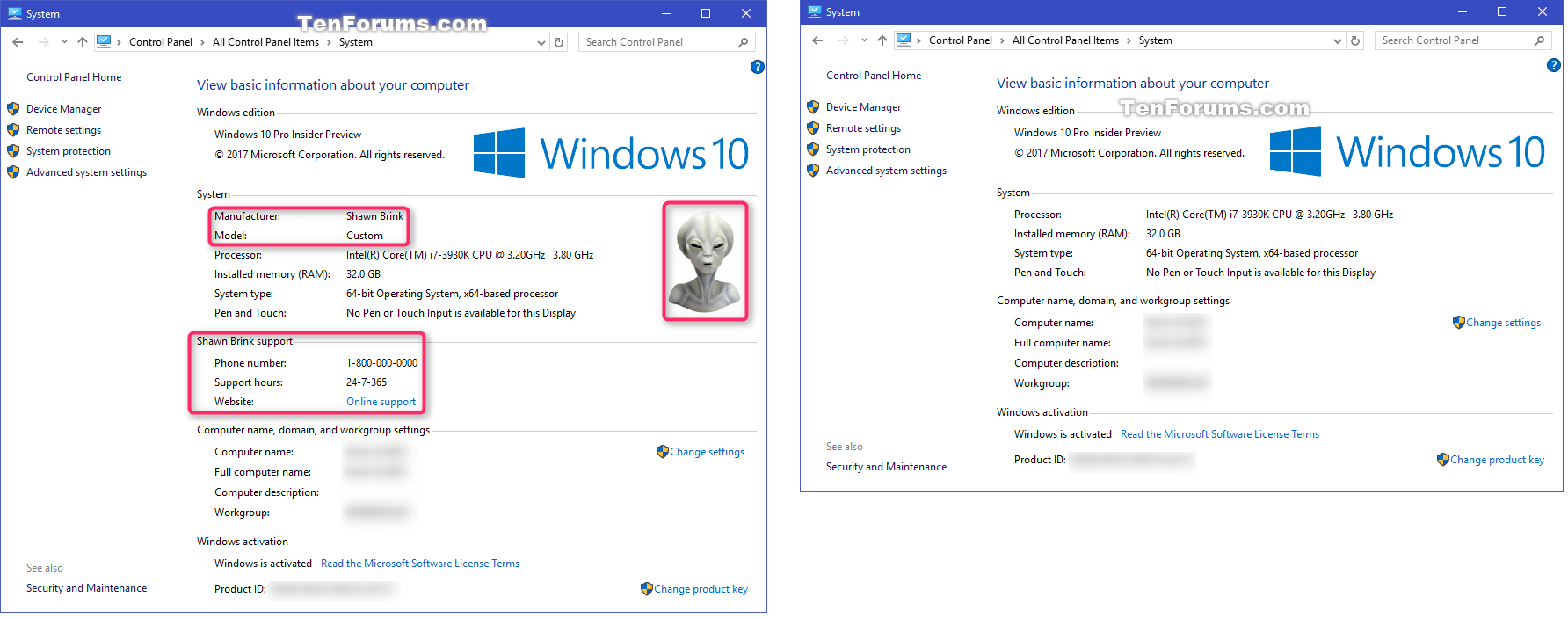Open Control Panel Home in right window
The height and width of the screenshot is (619, 1568).
click(874, 76)
